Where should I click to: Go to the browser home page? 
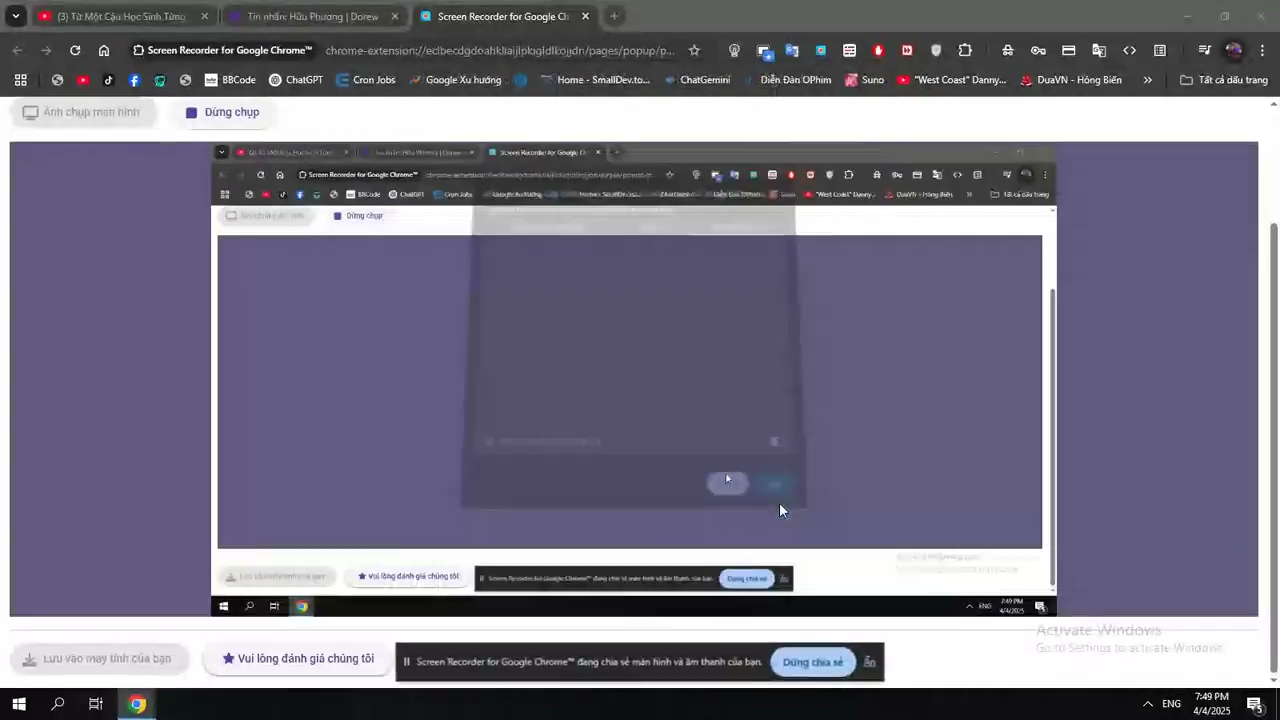point(104,50)
